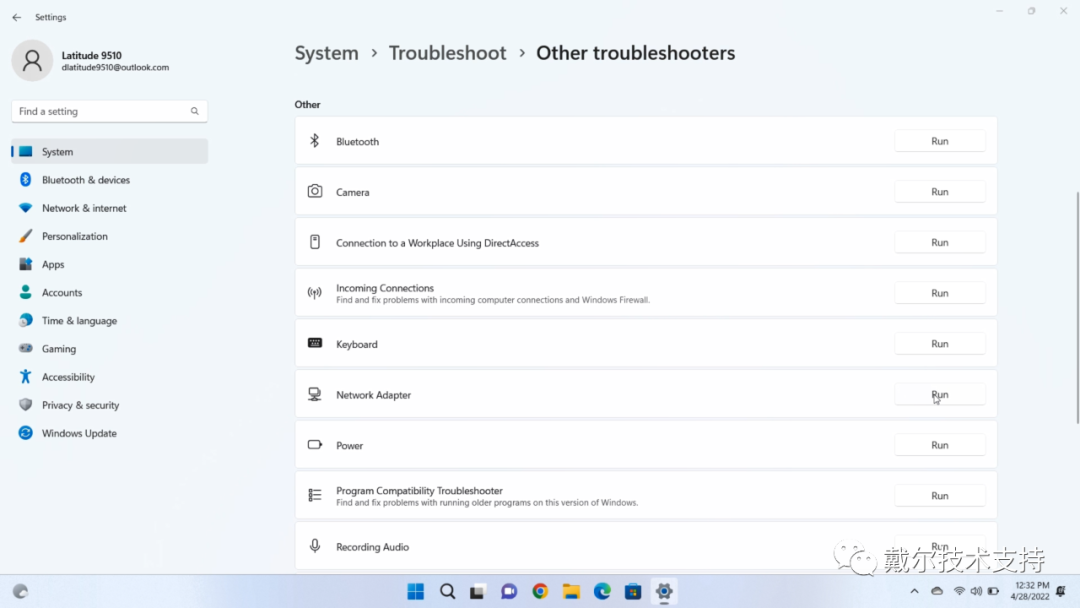Click the Recording Audio microphone icon
This screenshot has height=608, width=1080.
point(315,545)
